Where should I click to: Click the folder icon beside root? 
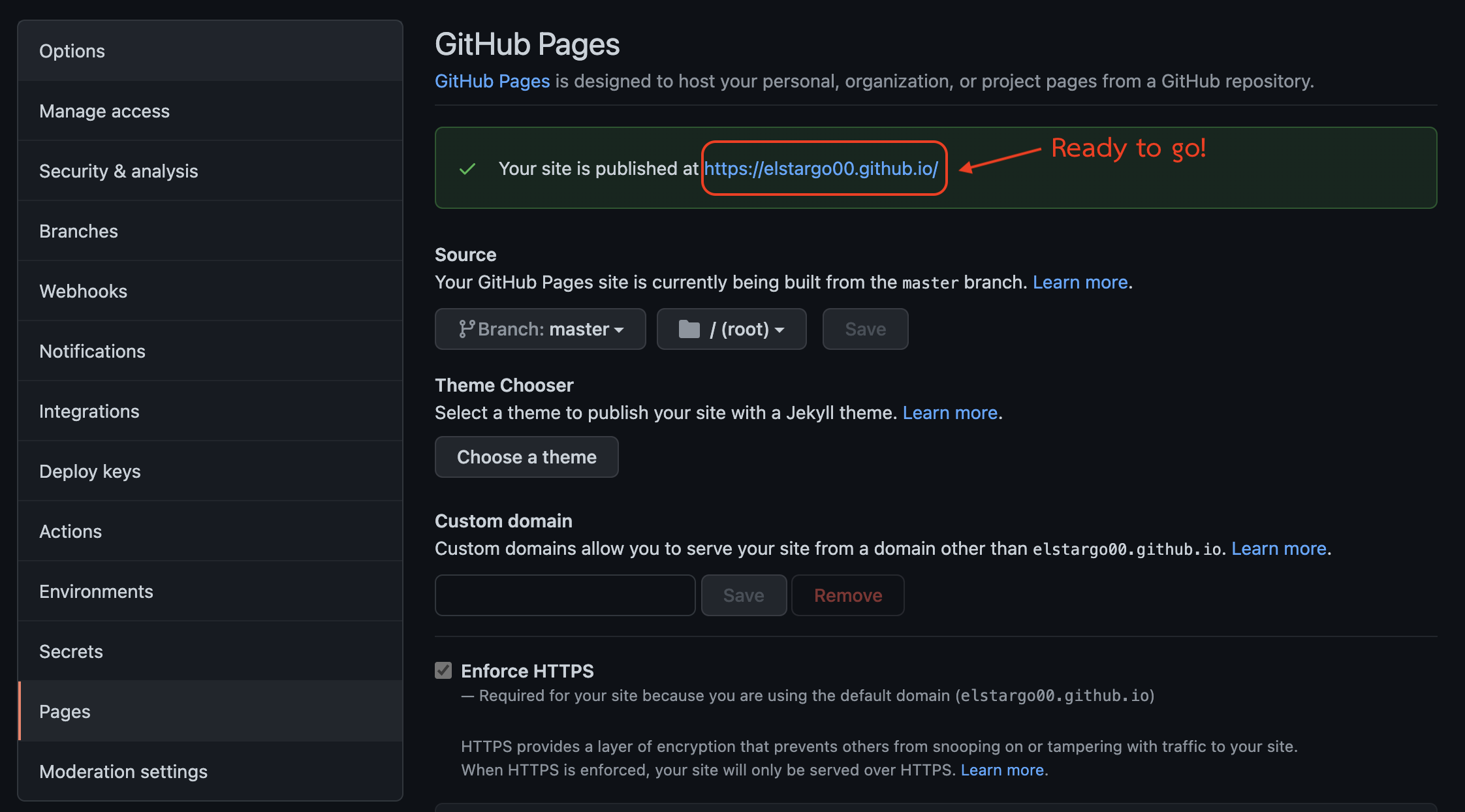[x=689, y=329]
